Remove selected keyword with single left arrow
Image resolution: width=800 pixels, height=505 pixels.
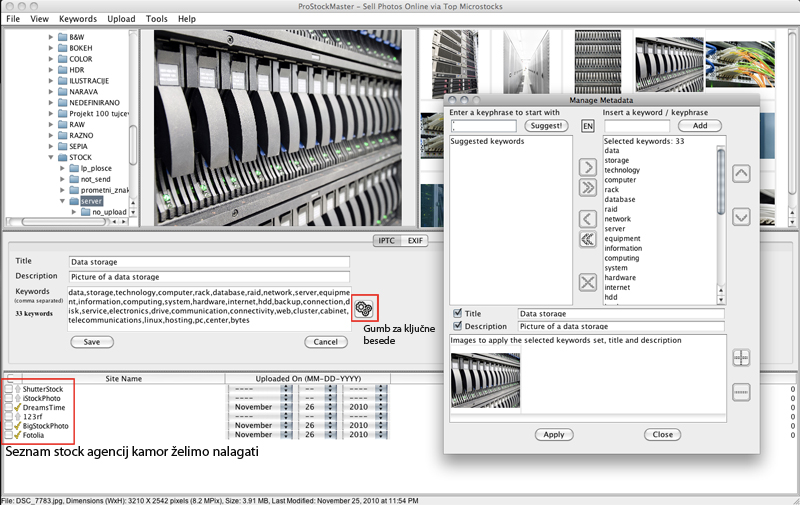(x=588, y=217)
